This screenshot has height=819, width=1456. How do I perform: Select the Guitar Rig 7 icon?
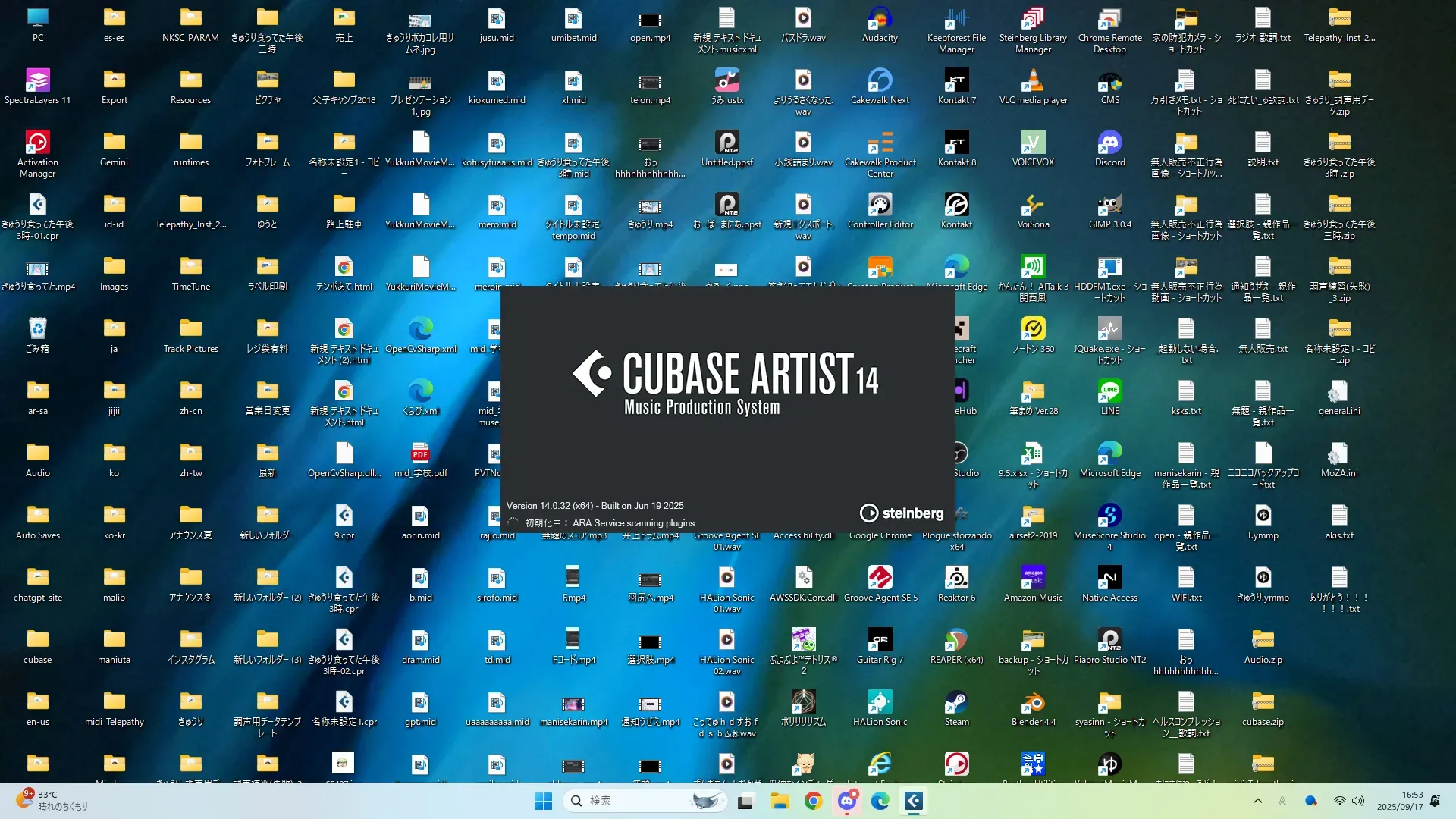click(x=880, y=641)
